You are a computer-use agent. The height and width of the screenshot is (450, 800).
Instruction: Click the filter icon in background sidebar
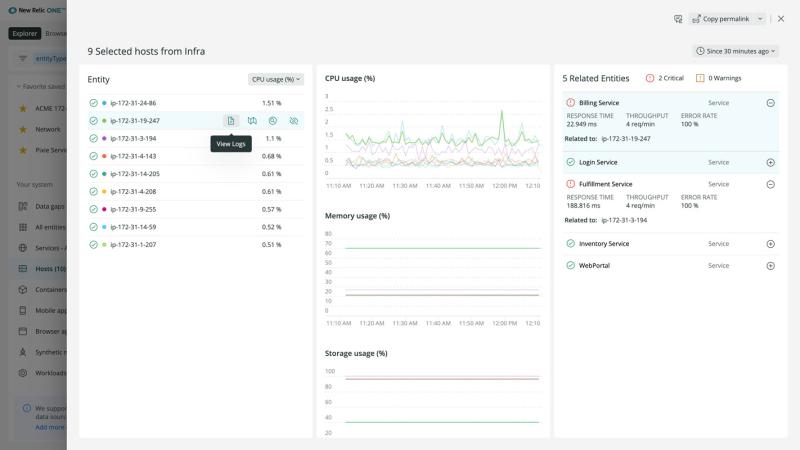pyautogui.click(x=22, y=59)
